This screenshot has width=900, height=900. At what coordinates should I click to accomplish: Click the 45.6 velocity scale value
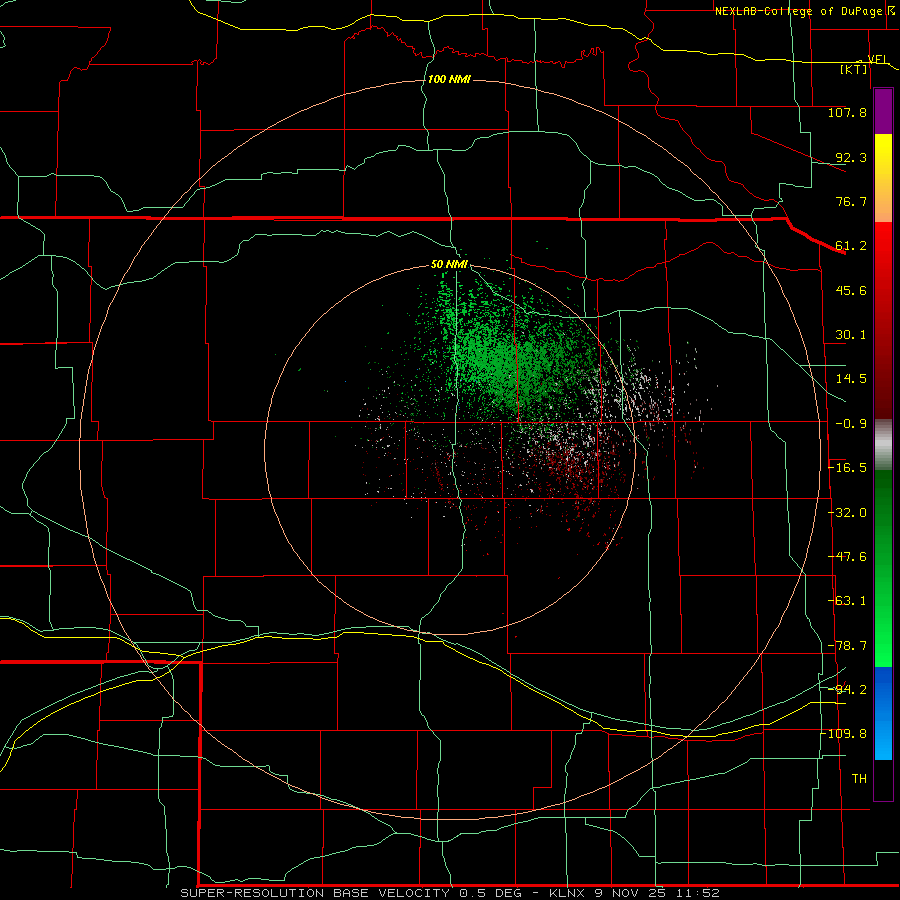[851, 290]
